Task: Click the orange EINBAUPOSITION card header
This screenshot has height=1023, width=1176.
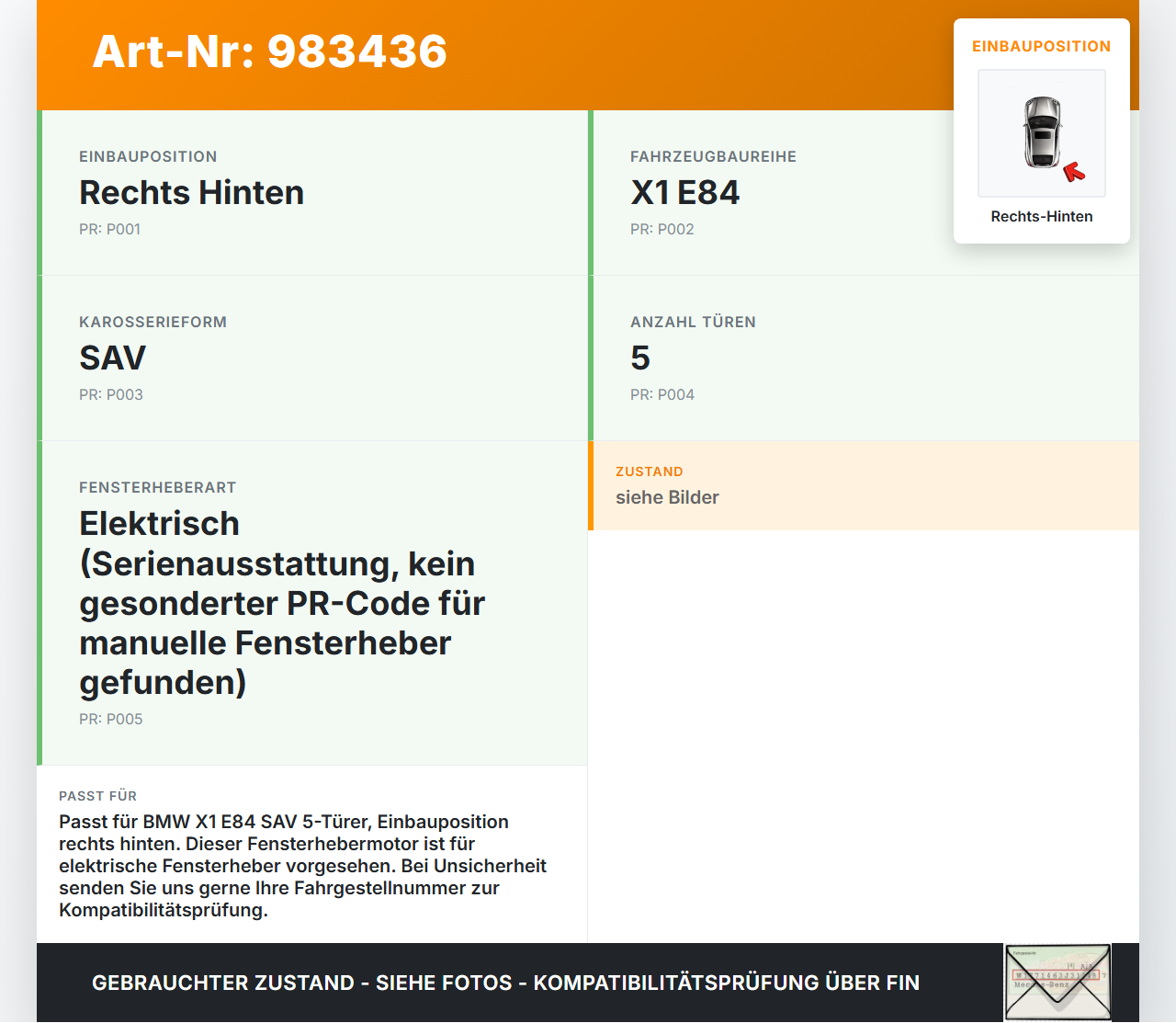Action: [1041, 46]
